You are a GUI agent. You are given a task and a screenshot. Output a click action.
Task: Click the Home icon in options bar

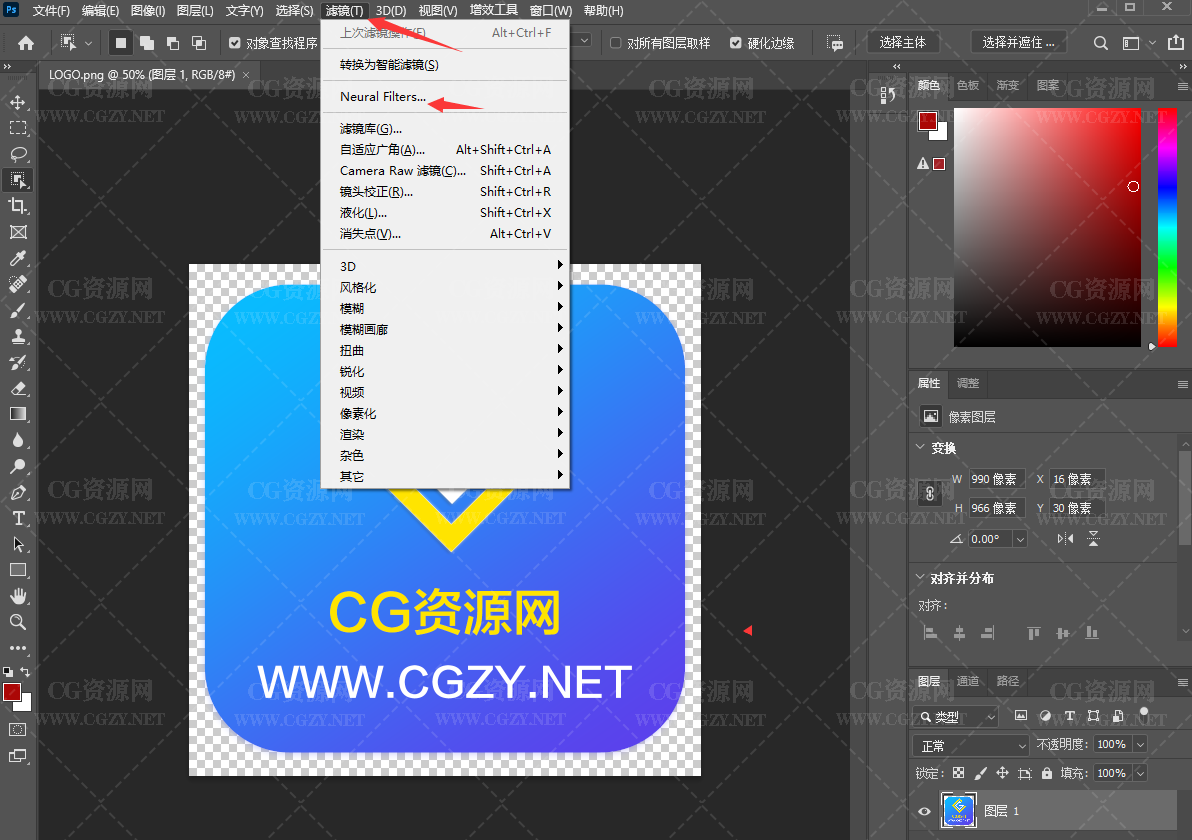point(26,43)
